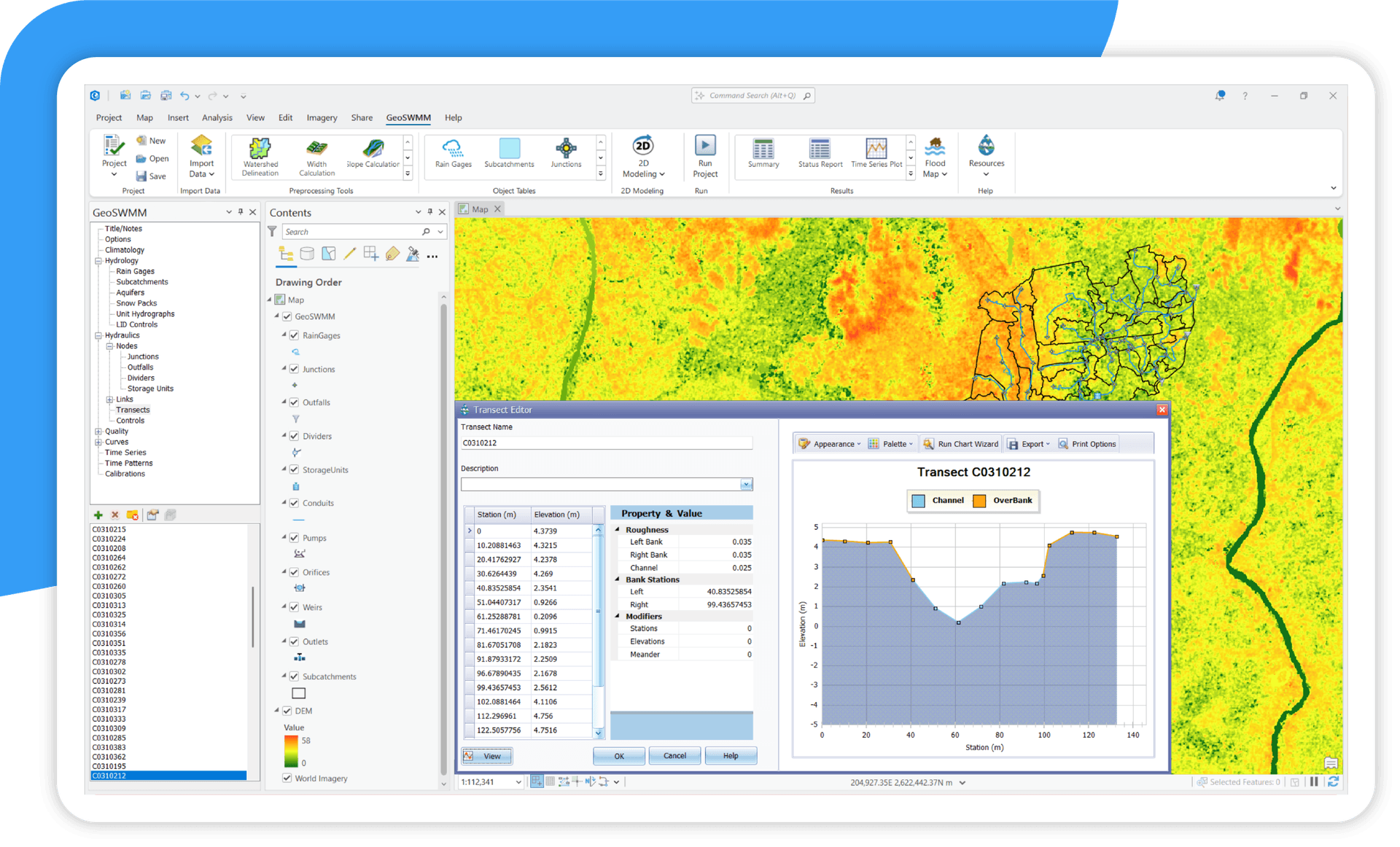Image resolution: width=1400 pixels, height=847 pixels.
Task: Click the Run Chart Wizard button
Action: 960,443
